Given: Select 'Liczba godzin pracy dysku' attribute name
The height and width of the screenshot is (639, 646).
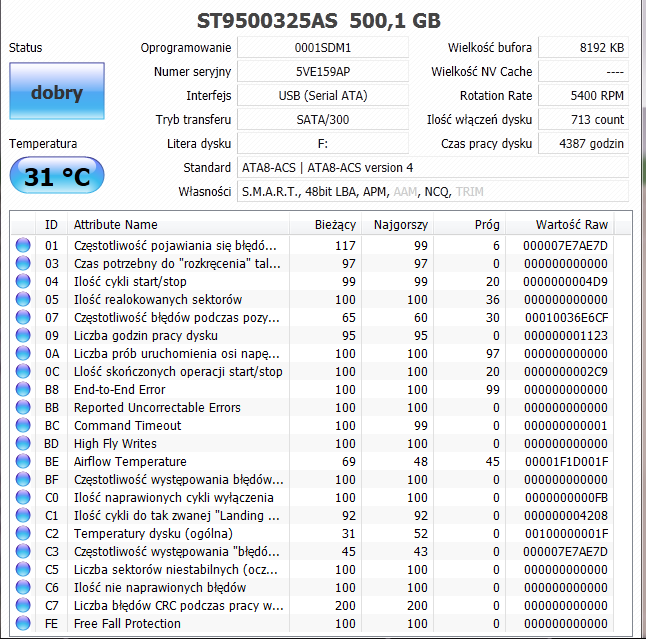Looking at the screenshot, I should click(146, 336).
